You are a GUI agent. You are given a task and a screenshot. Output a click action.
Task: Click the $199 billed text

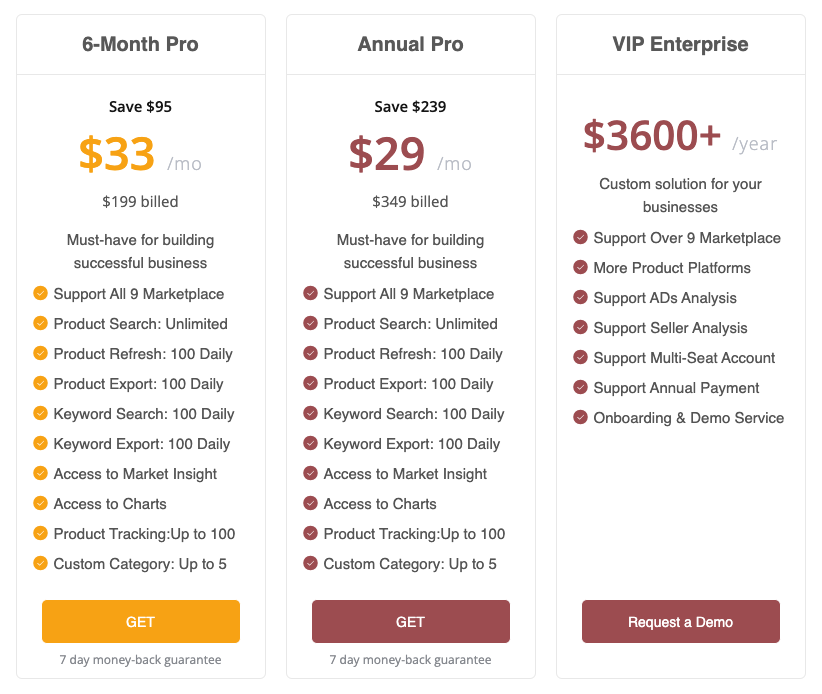[x=140, y=202]
